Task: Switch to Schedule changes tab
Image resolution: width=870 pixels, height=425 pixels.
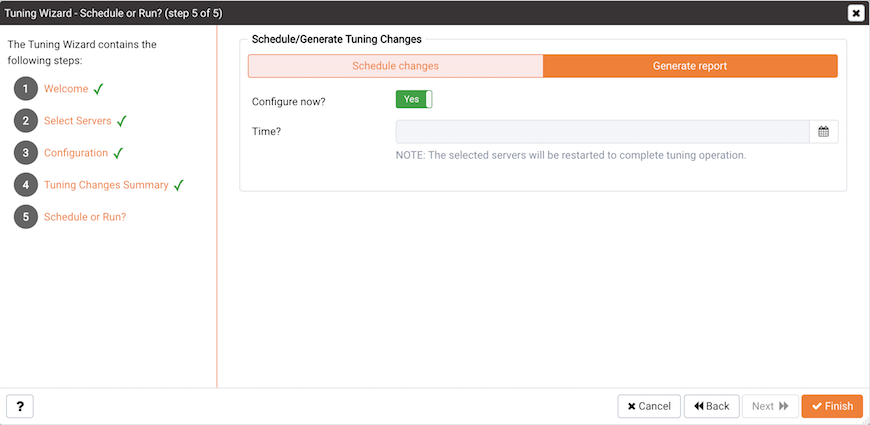Action: [x=396, y=66]
